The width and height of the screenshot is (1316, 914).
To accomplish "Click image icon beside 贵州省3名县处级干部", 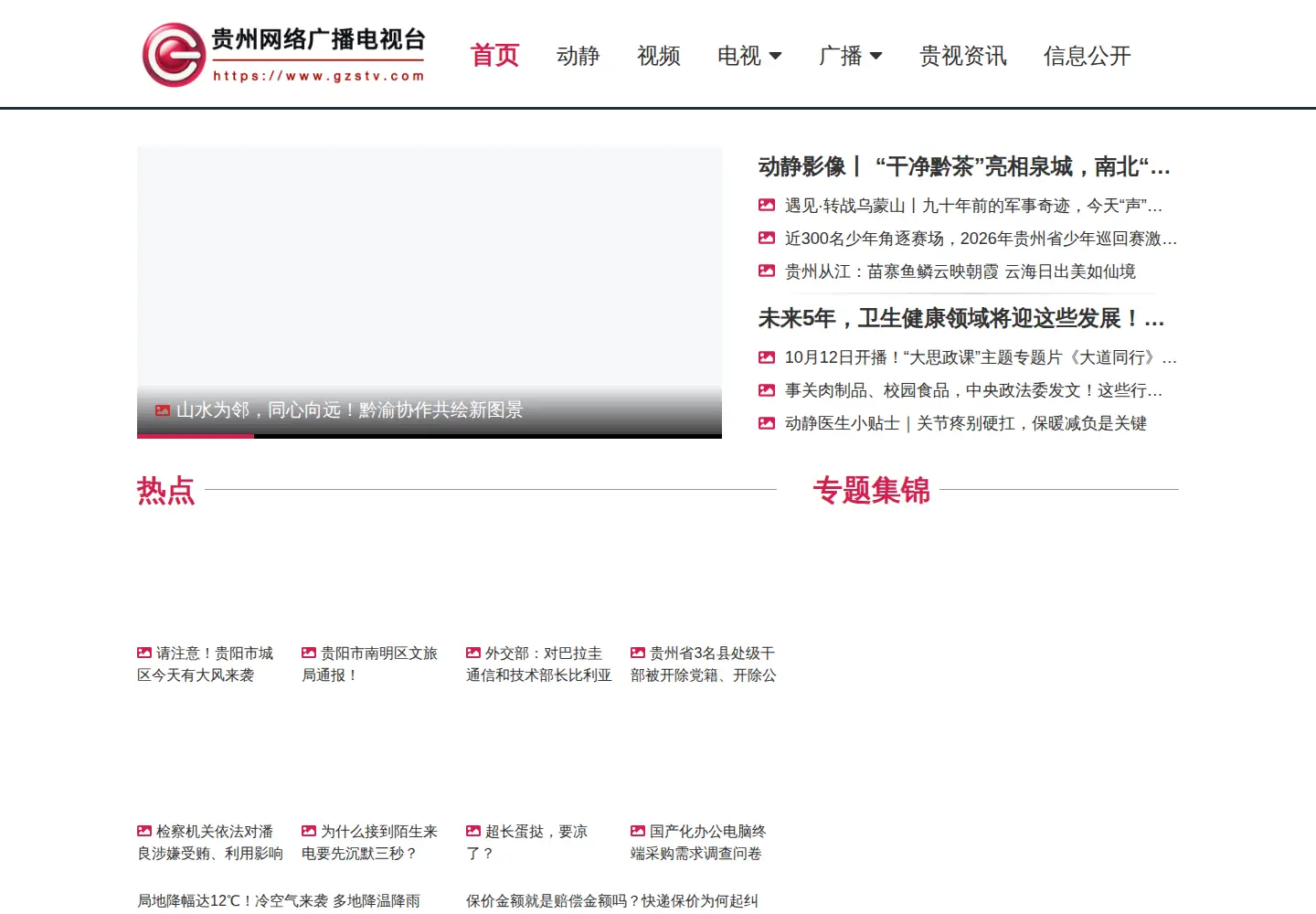I will [638, 653].
